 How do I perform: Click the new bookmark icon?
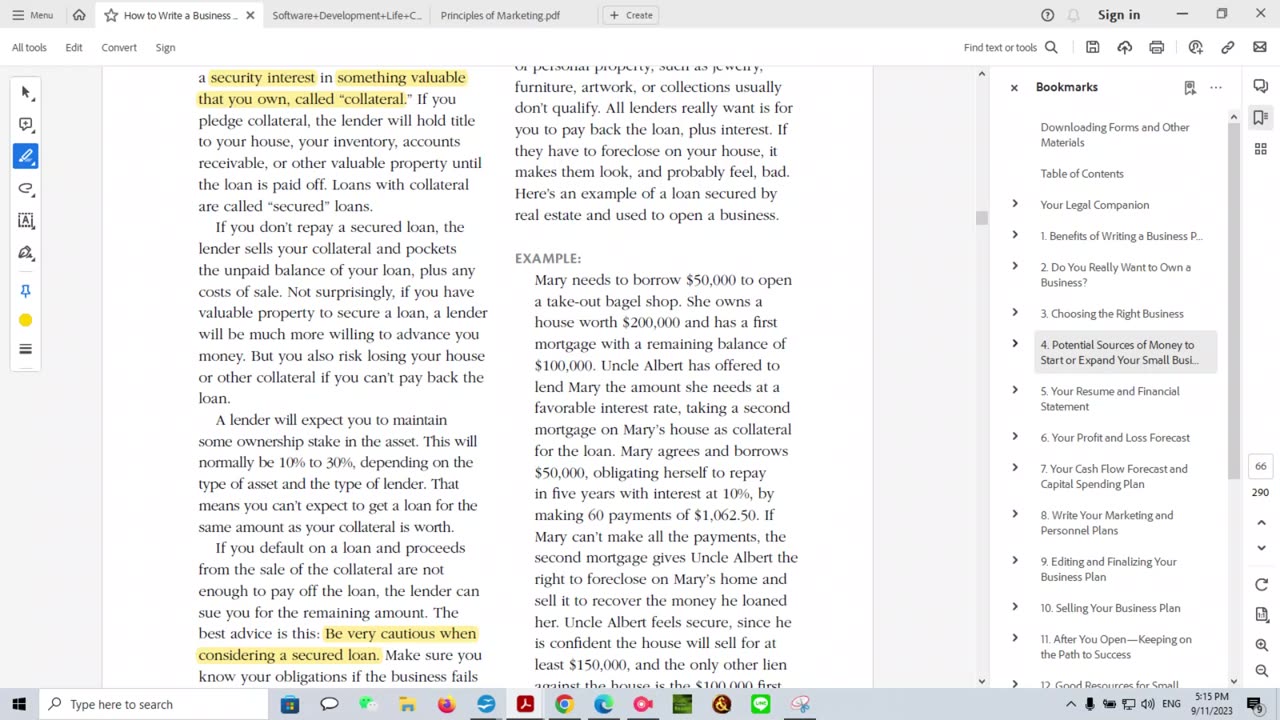1190,87
